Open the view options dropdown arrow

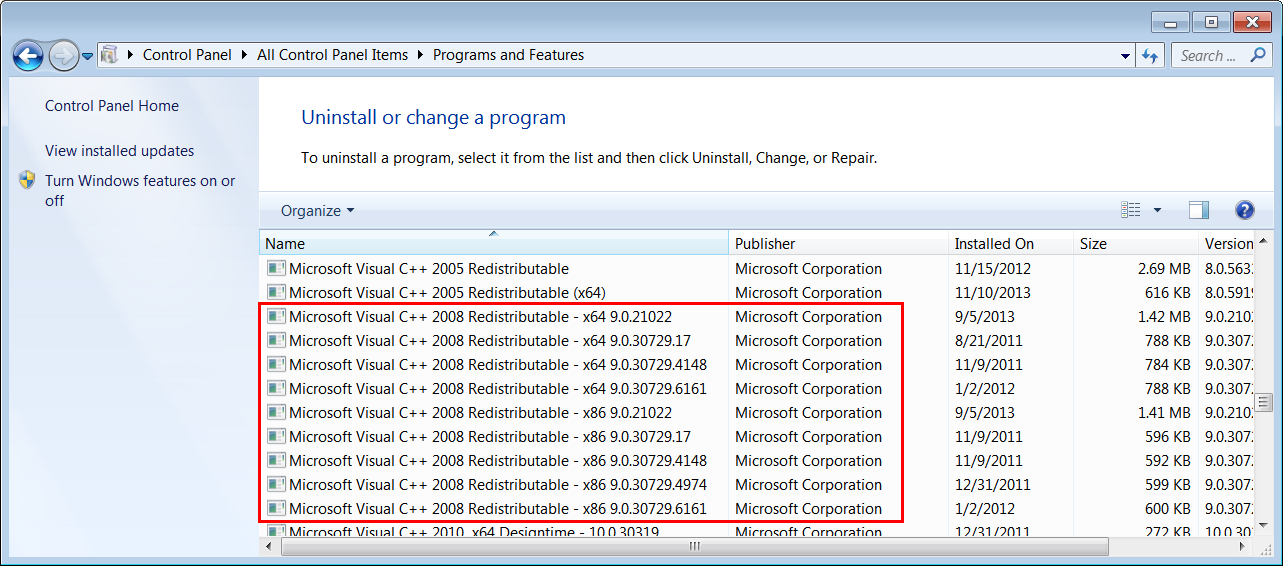(x=1157, y=210)
